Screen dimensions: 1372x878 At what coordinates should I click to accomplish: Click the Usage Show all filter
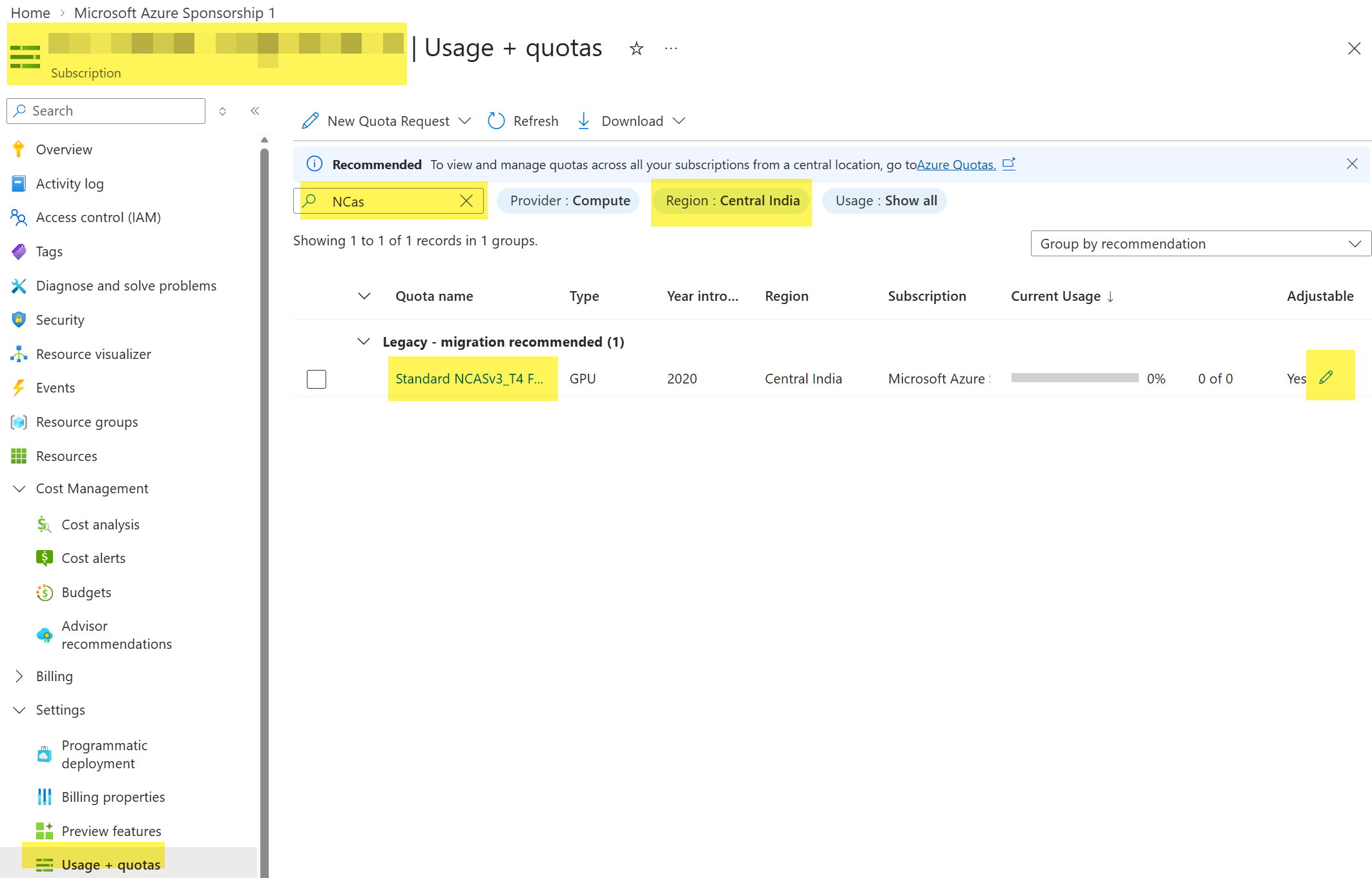[885, 201]
